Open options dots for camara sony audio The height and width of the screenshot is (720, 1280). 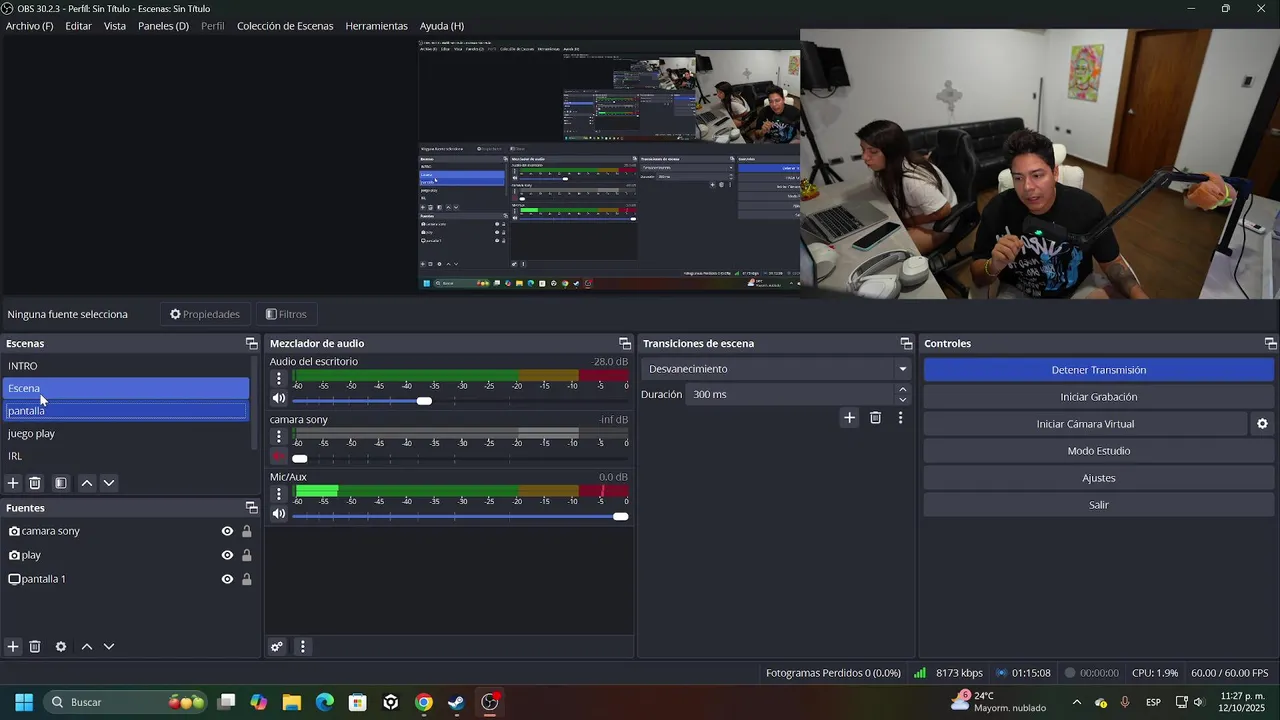(x=279, y=437)
